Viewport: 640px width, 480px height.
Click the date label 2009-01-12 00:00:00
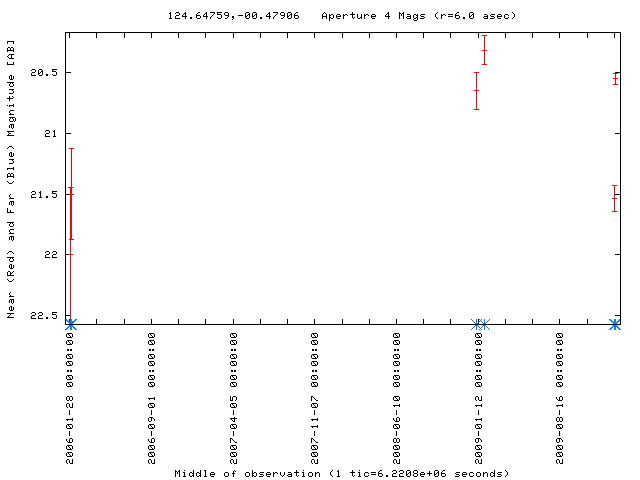coord(478,398)
